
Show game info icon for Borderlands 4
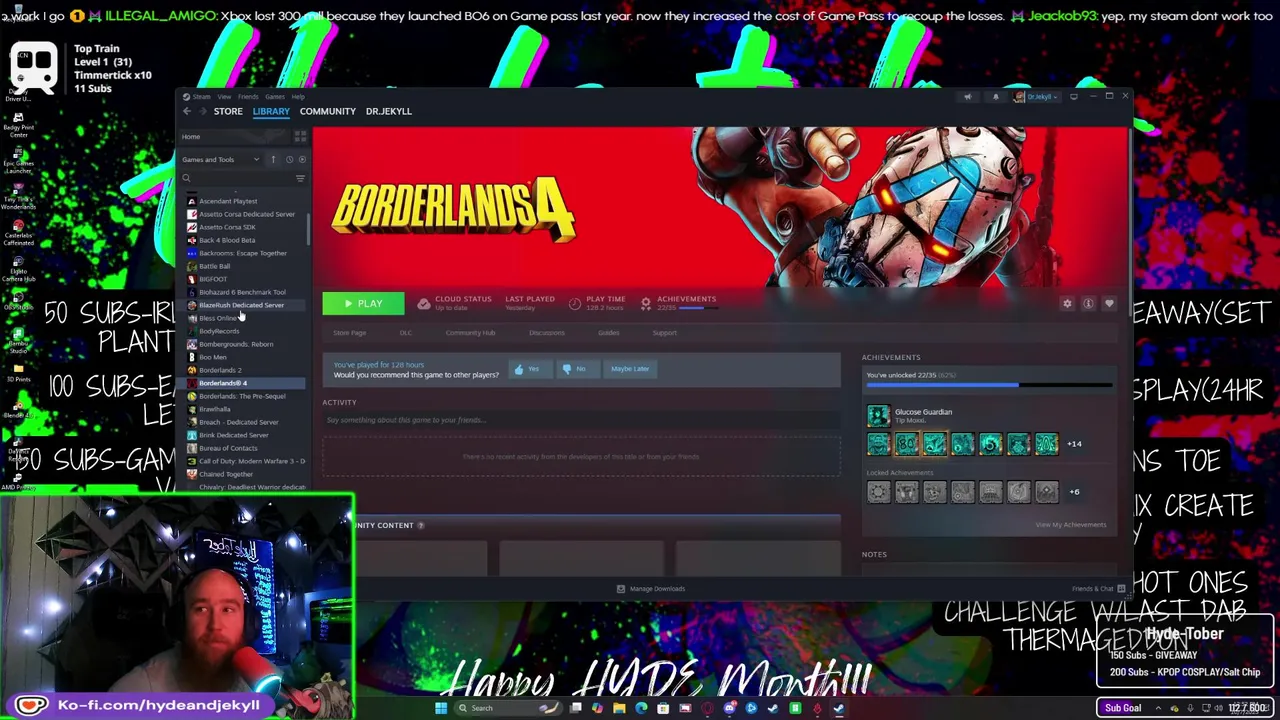point(1088,303)
